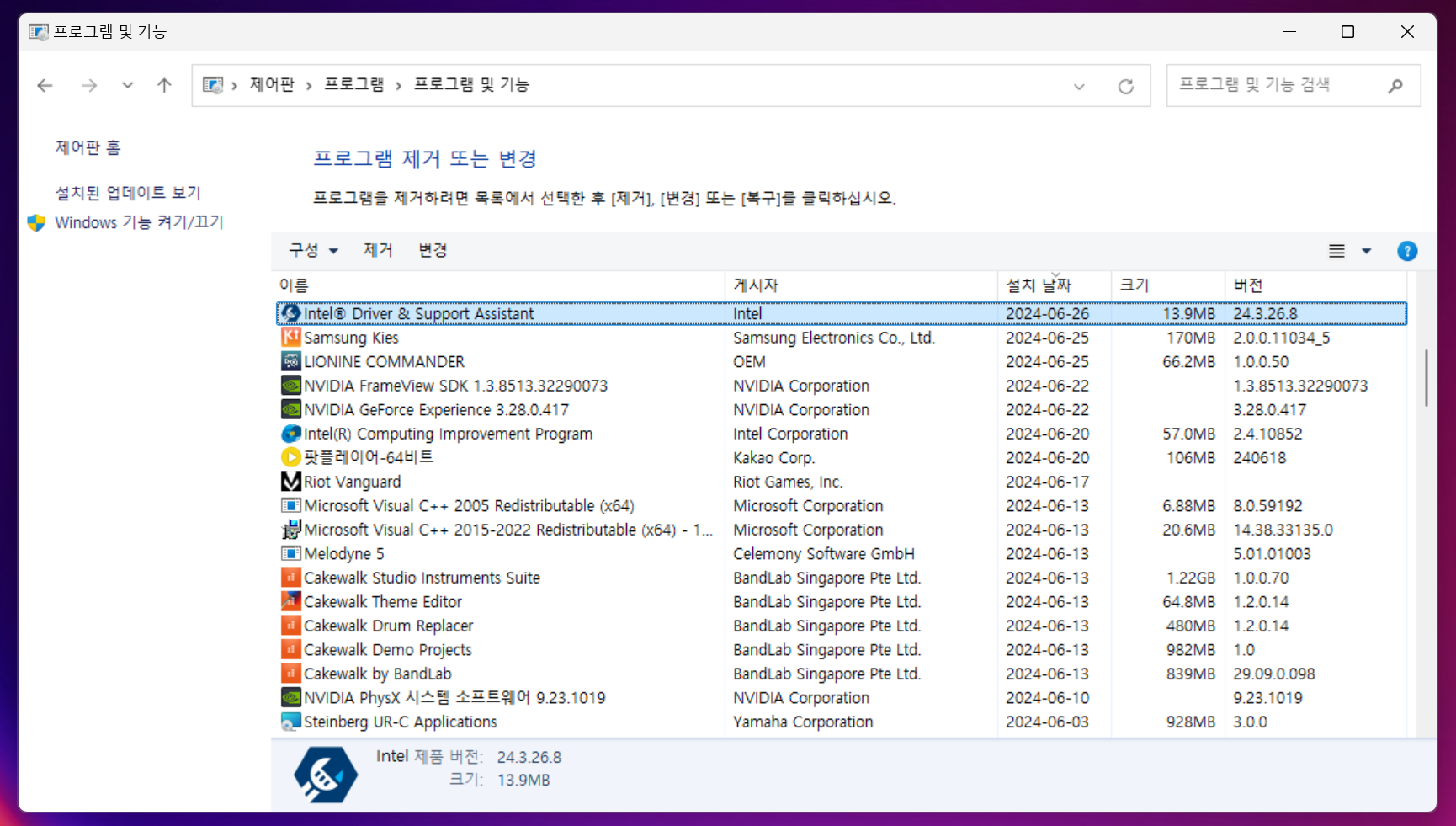The image size is (1456, 826).
Task: Click the Visual C++ 2005 Redistributable icon
Action: pos(290,505)
